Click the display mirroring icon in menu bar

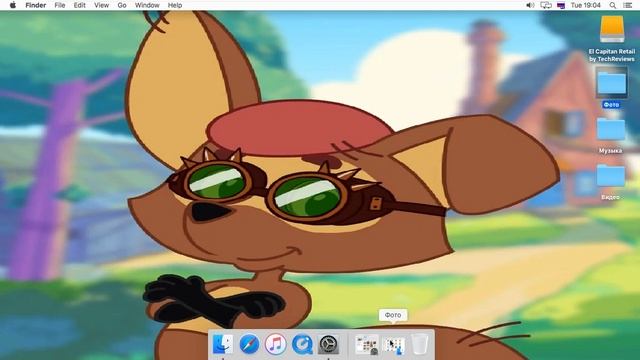(x=546, y=5)
